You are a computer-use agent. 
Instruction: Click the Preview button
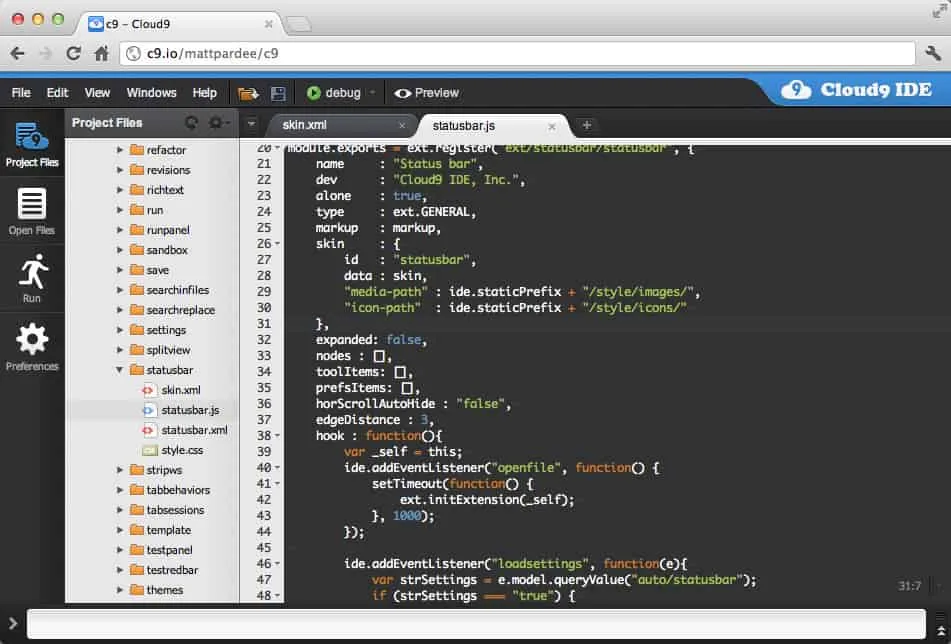427,93
